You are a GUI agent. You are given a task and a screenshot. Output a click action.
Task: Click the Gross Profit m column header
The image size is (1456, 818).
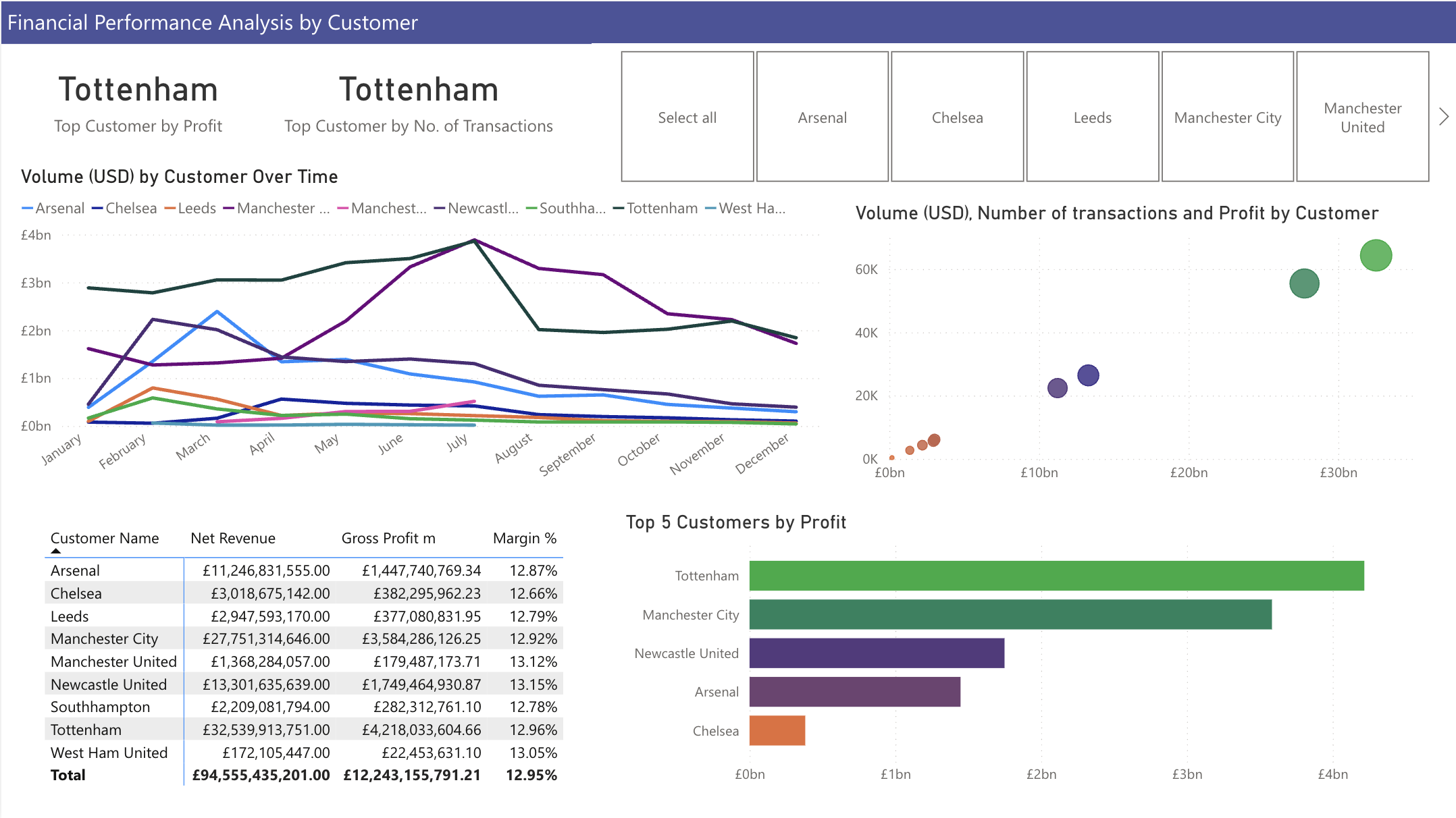[x=388, y=538]
